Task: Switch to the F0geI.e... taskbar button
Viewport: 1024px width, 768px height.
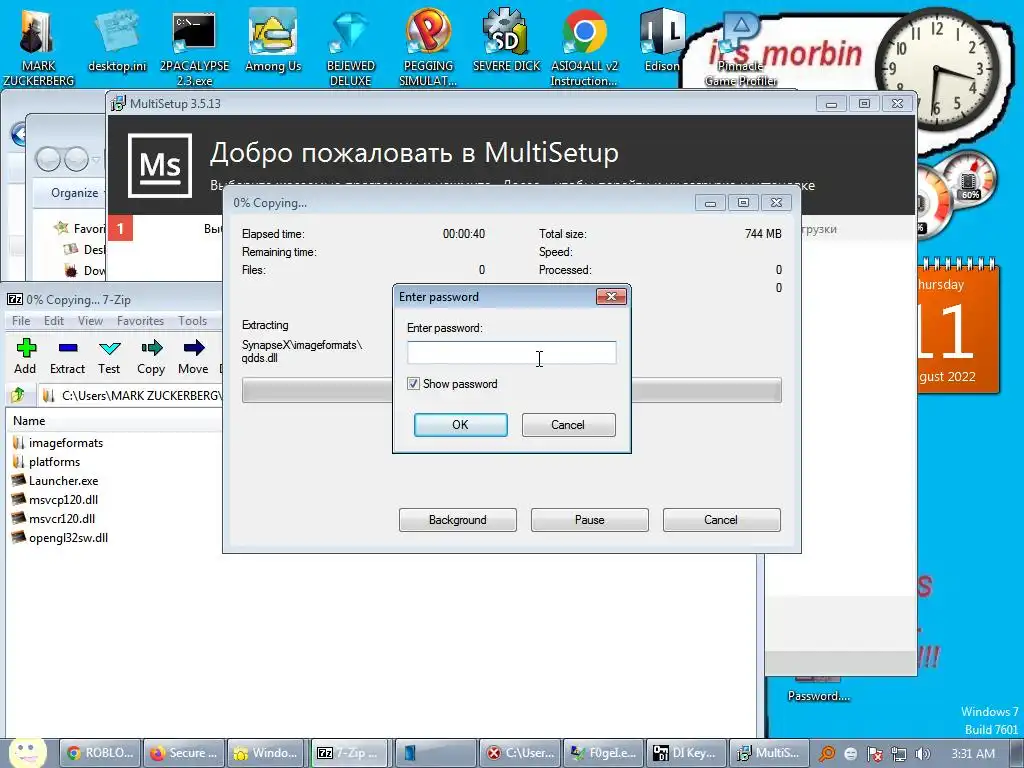Action: pyautogui.click(x=602, y=753)
